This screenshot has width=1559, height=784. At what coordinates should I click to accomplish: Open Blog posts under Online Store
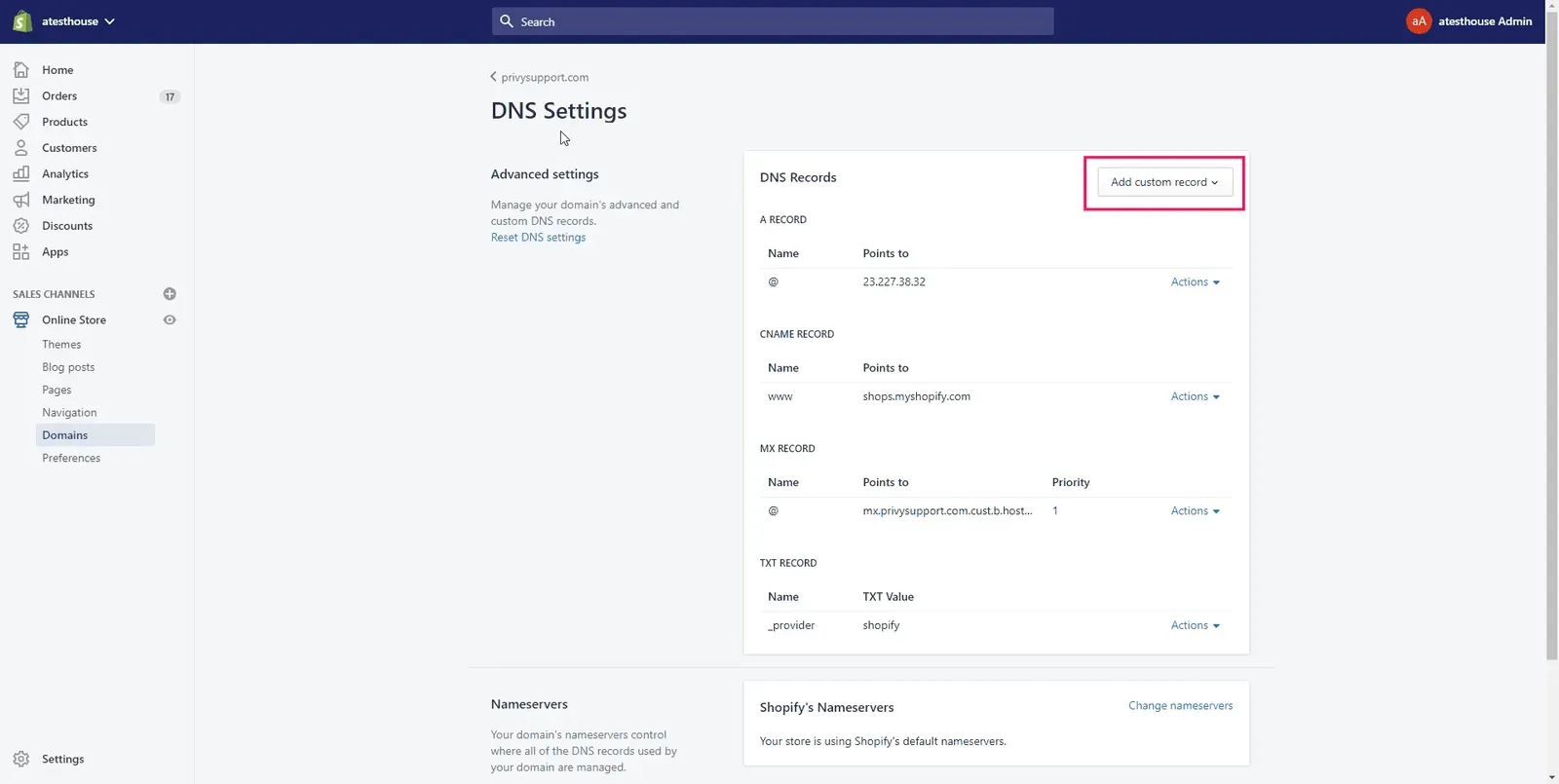[68, 367]
